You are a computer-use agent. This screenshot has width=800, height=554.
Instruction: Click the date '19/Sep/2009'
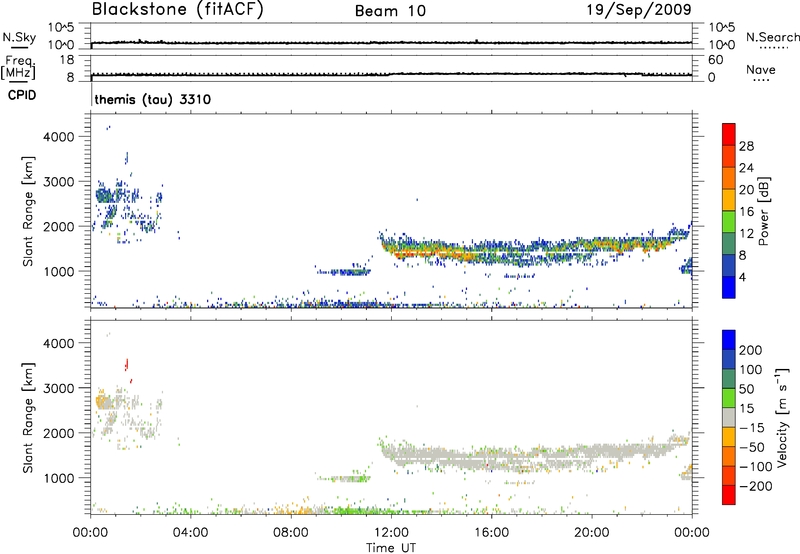[x=639, y=9]
